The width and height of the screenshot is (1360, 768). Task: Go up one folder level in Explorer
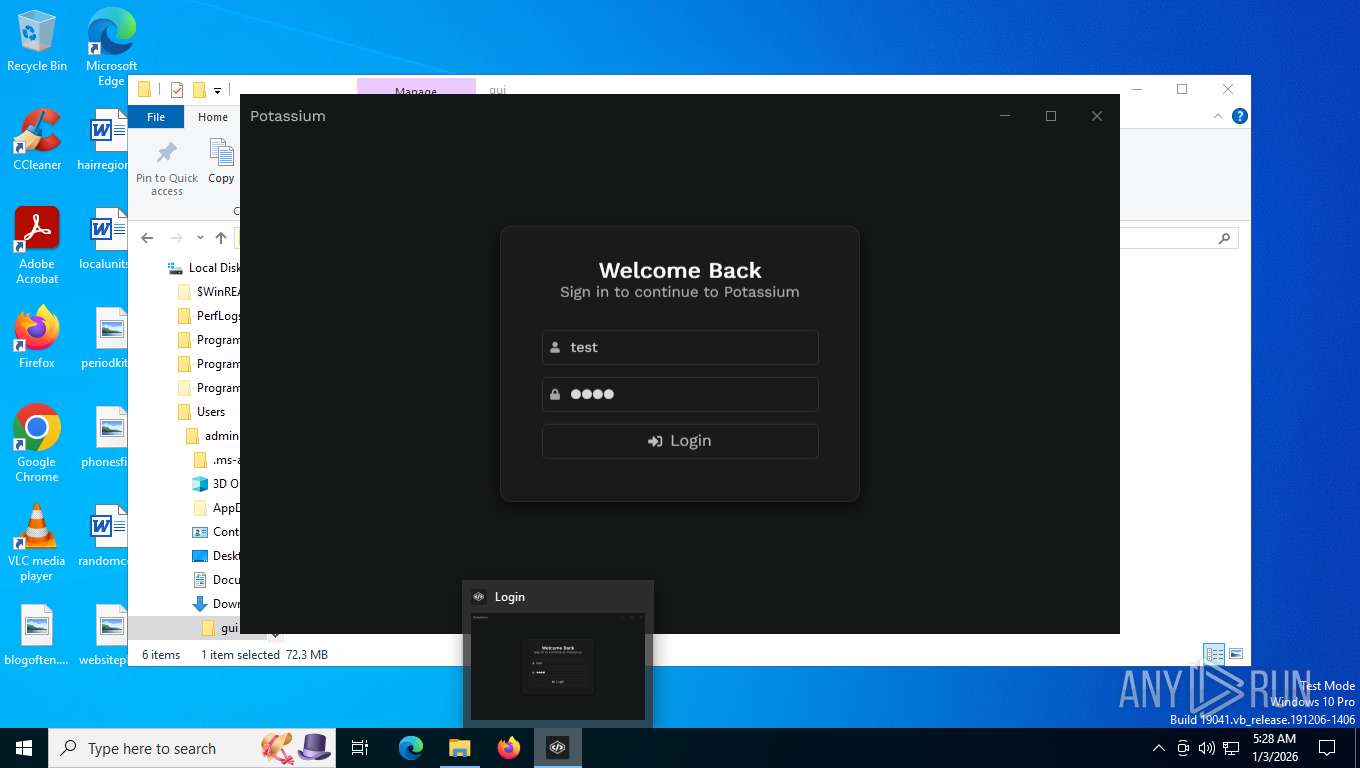tap(221, 238)
